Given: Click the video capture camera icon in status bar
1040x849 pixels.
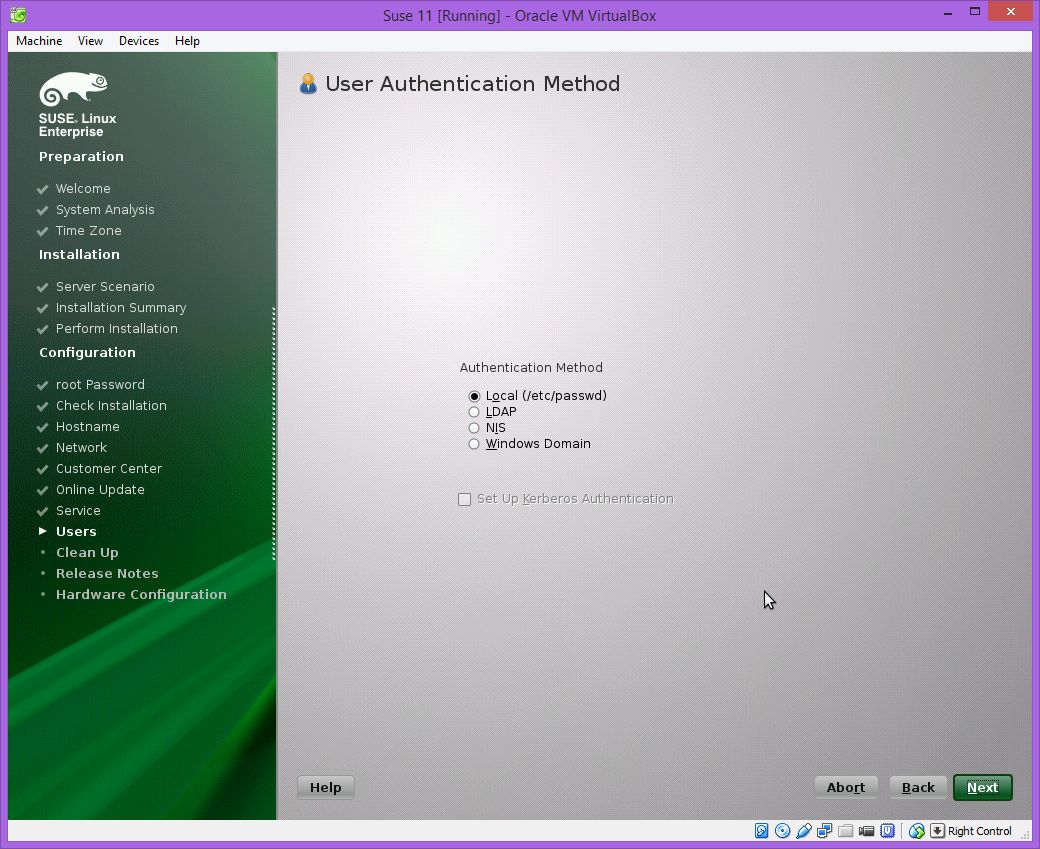Looking at the screenshot, I should [x=866, y=830].
